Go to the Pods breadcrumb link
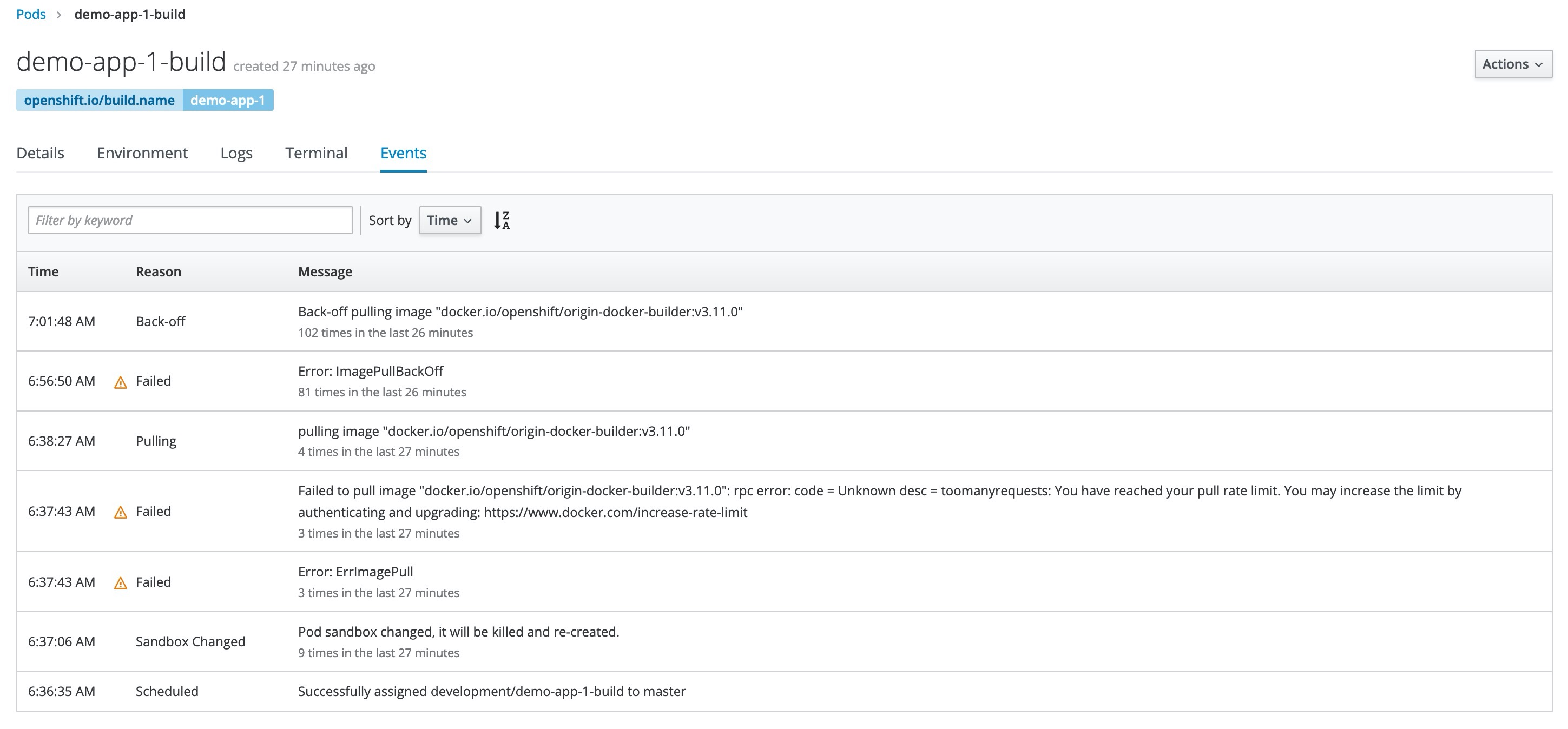Image resolution: width=1568 pixels, height=729 pixels. (x=31, y=14)
